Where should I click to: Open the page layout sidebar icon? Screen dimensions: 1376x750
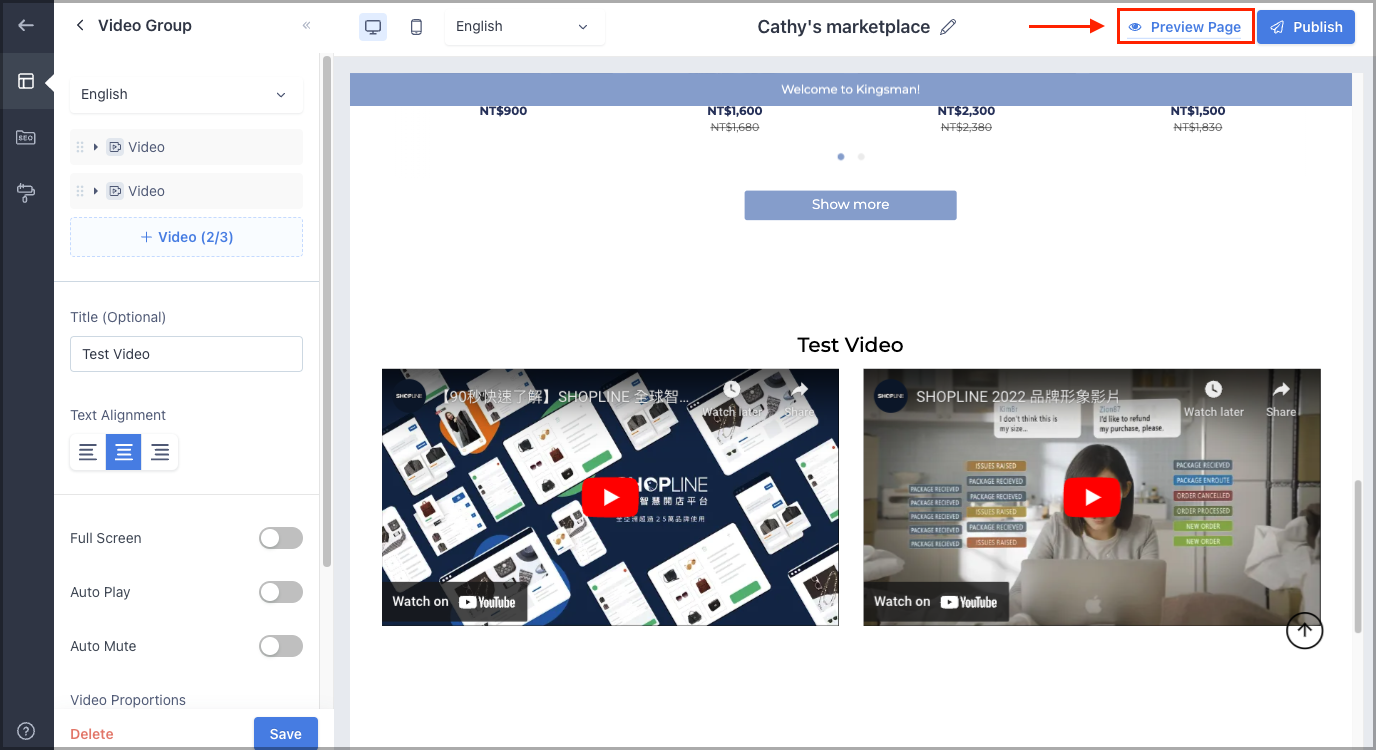tap(26, 81)
